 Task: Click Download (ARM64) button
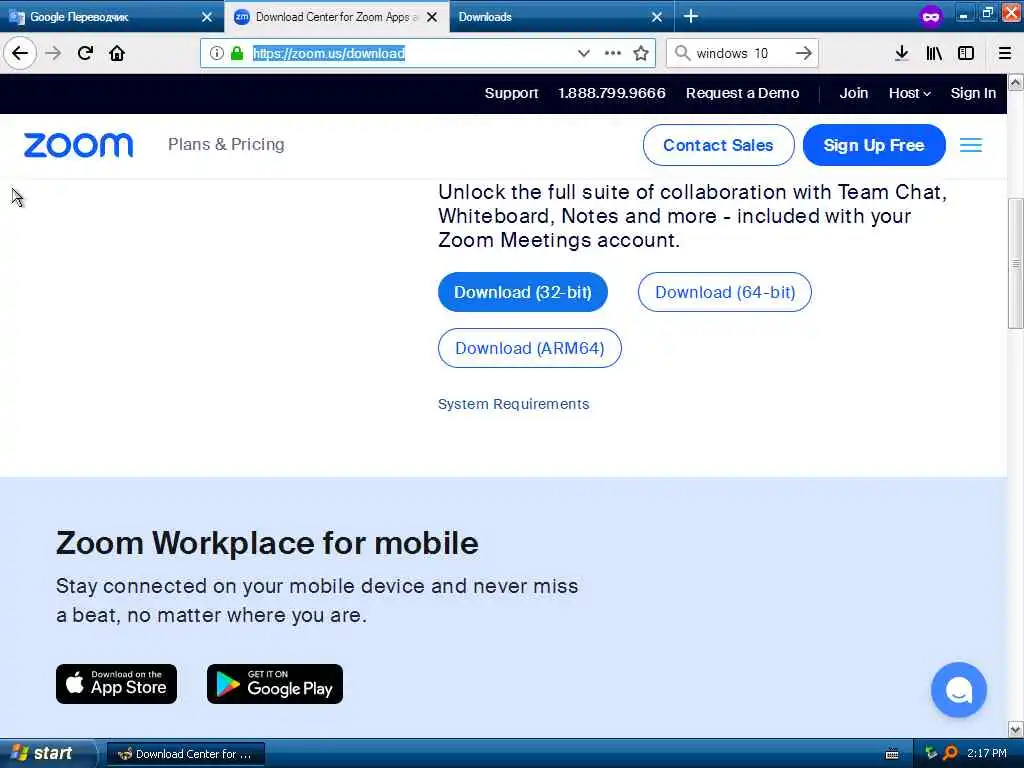530,348
